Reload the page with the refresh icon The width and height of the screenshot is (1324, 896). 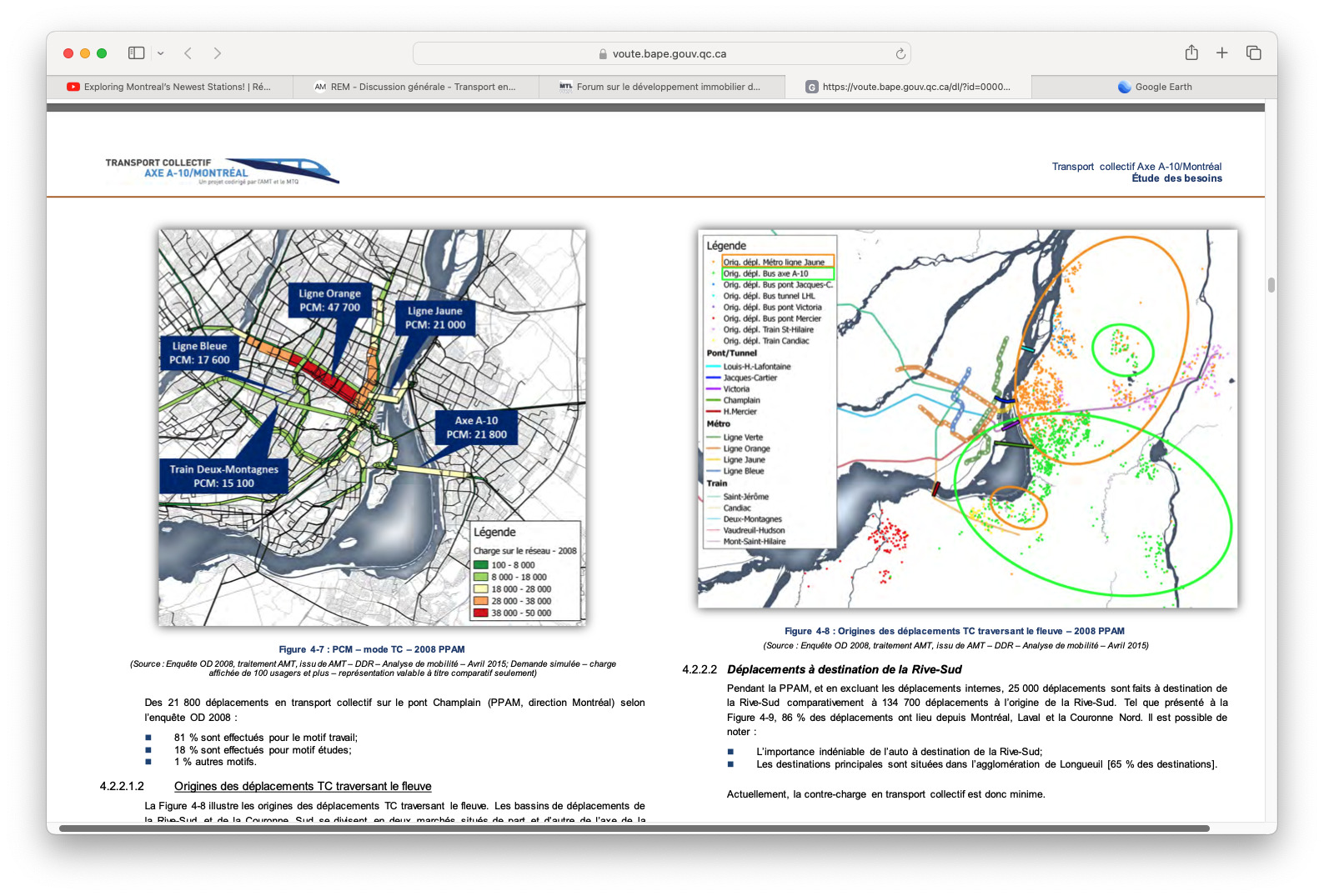[x=900, y=54]
